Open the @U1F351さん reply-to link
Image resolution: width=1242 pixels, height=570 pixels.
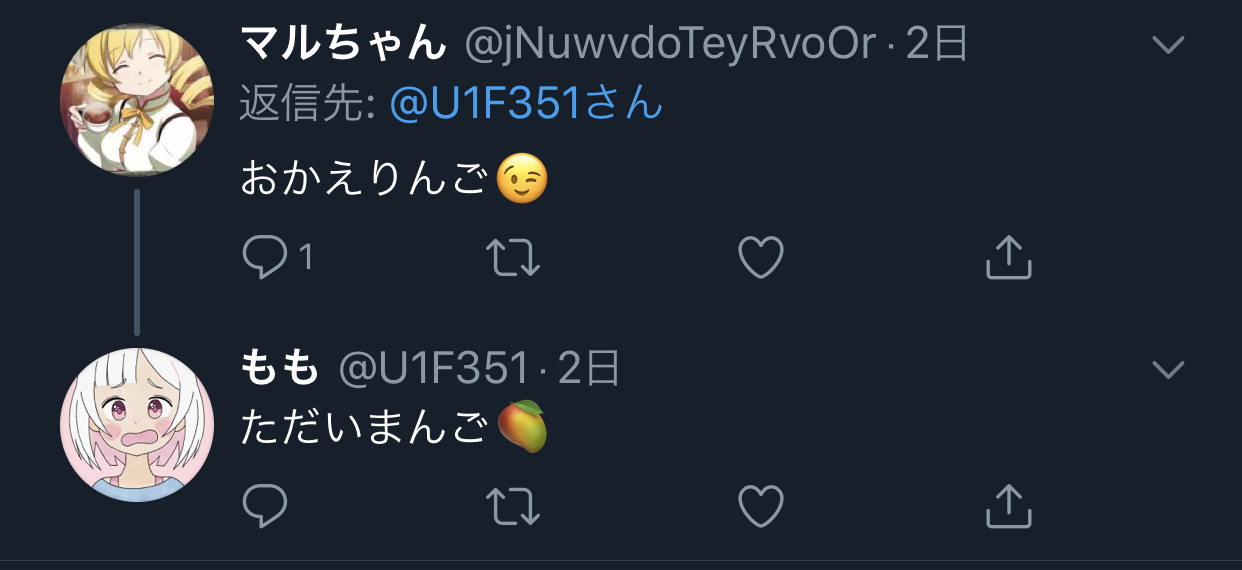point(526,102)
